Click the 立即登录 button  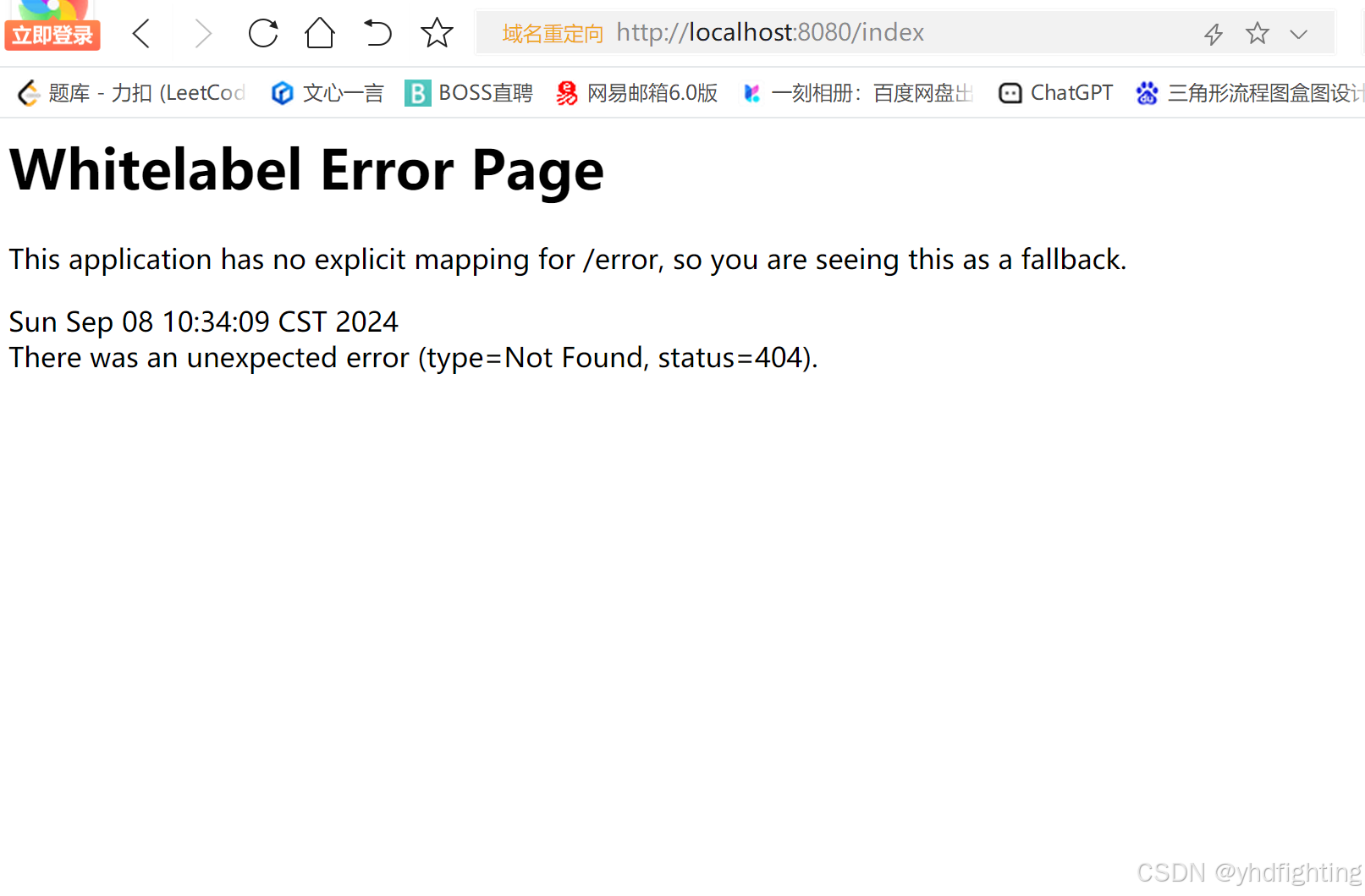(52, 36)
